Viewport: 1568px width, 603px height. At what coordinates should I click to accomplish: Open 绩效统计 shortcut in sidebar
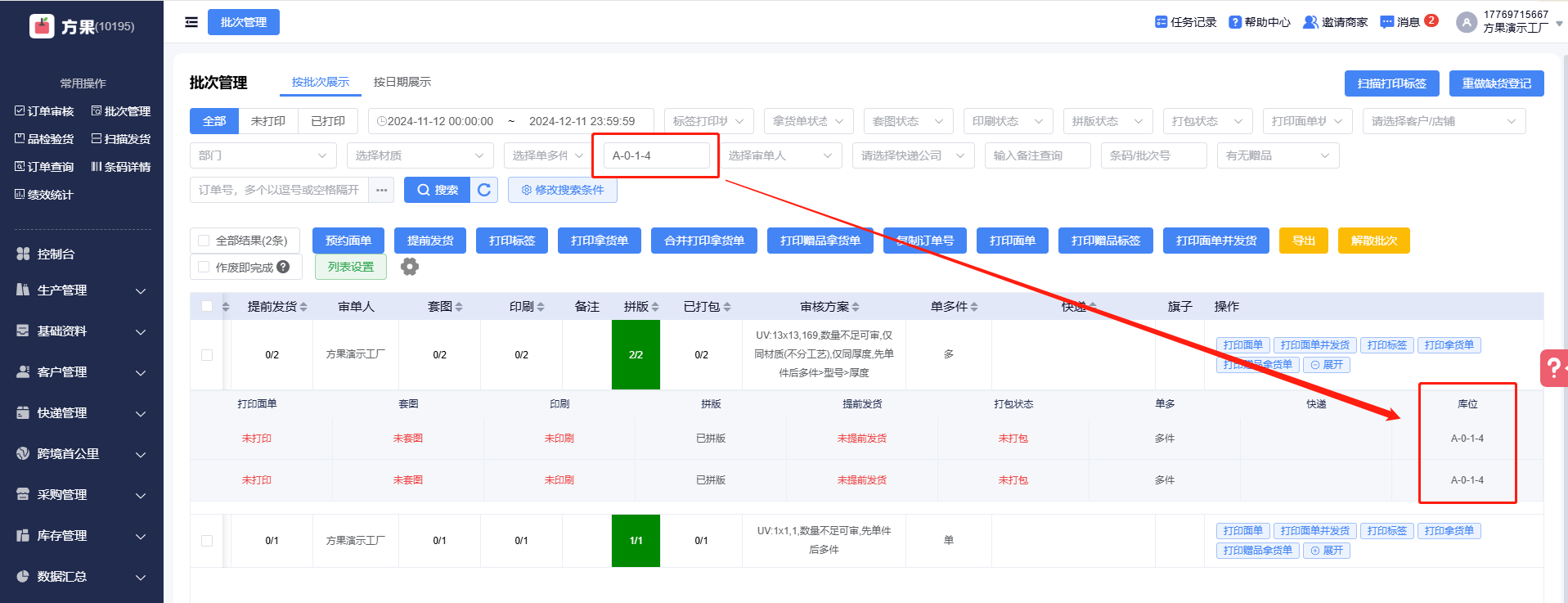point(44,195)
